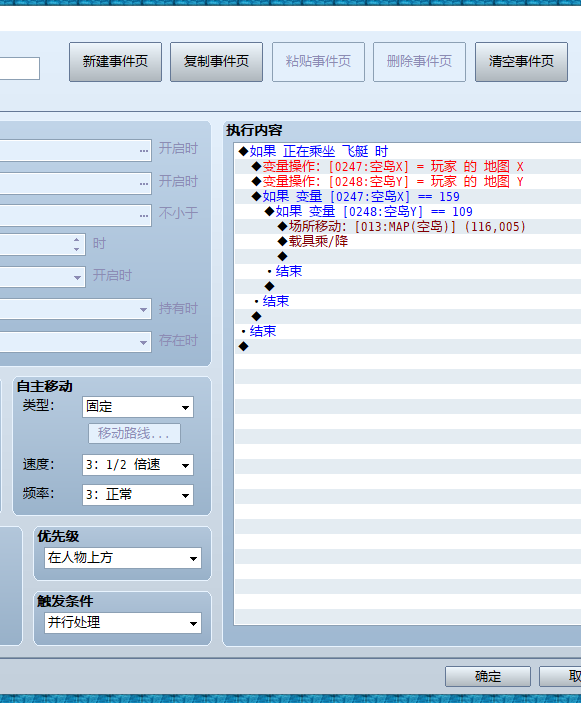This screenshot has height=703, width=581.
Task: Select the empty diamond line below 载具乘/降
Action: click(408, 256)
